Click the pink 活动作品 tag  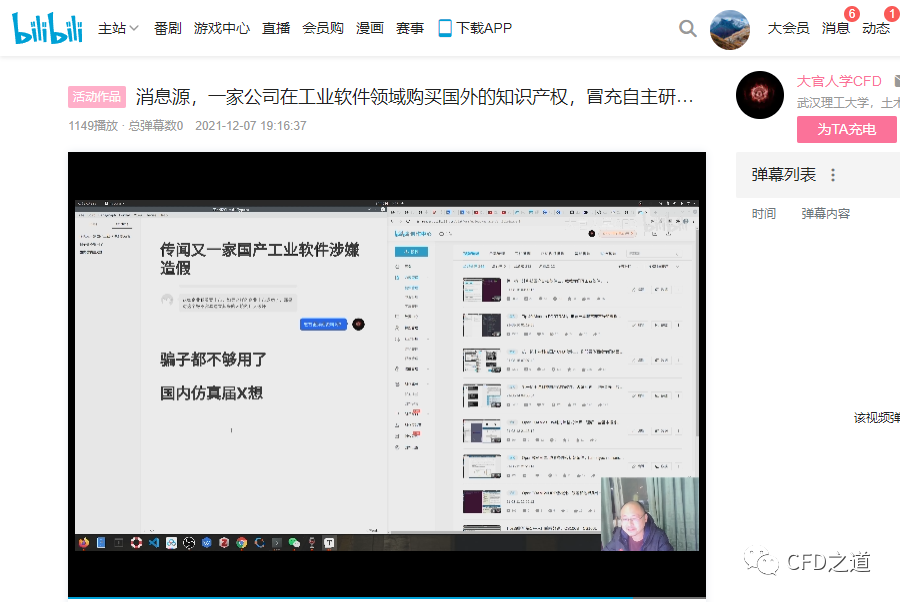click(96, 97)
